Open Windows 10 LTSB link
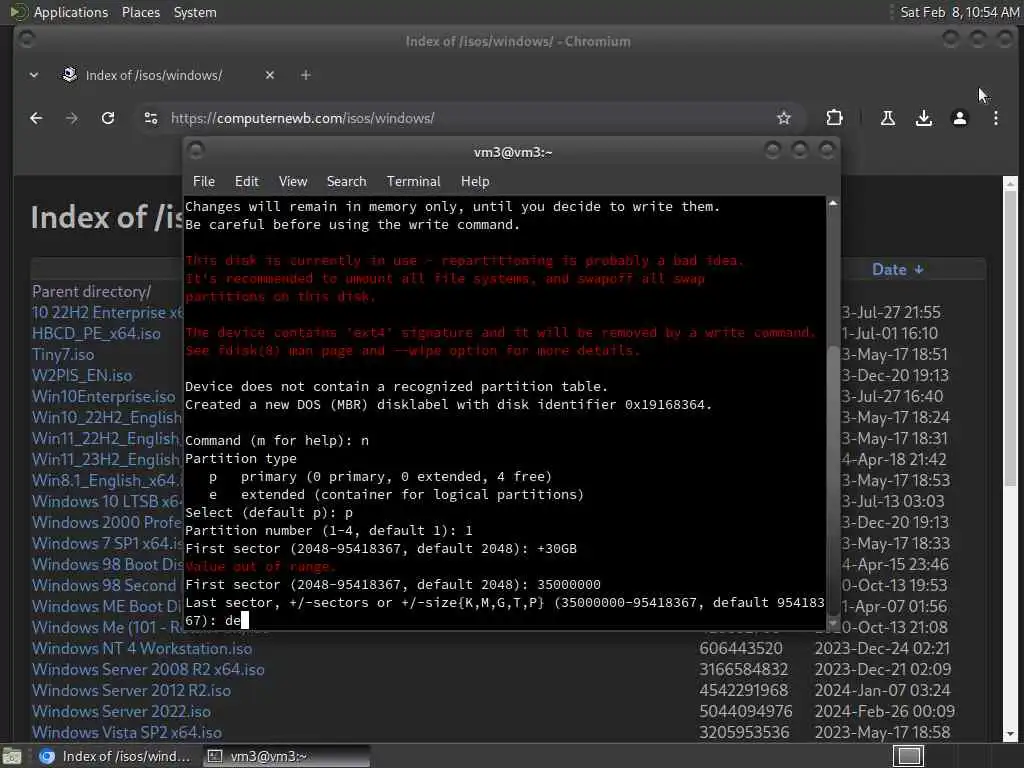 (x=108, y=502)
